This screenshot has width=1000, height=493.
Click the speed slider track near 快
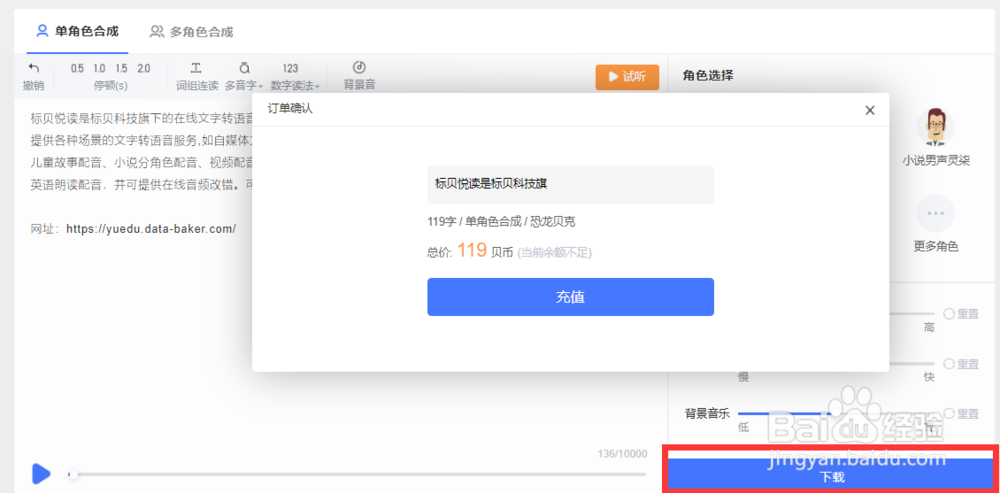[x=912, y=364]
